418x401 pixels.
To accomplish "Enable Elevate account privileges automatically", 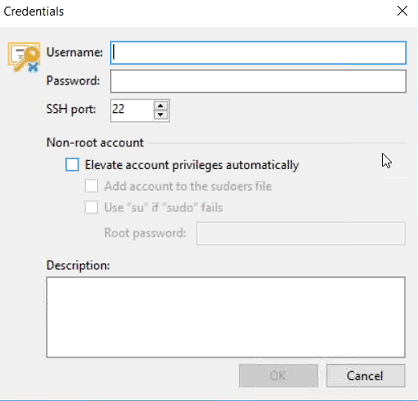I will click(72, 165).
